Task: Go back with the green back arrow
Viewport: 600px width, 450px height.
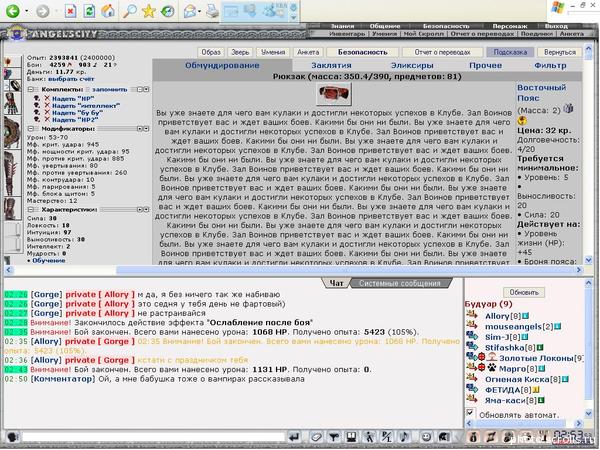Action: point(13,11)
